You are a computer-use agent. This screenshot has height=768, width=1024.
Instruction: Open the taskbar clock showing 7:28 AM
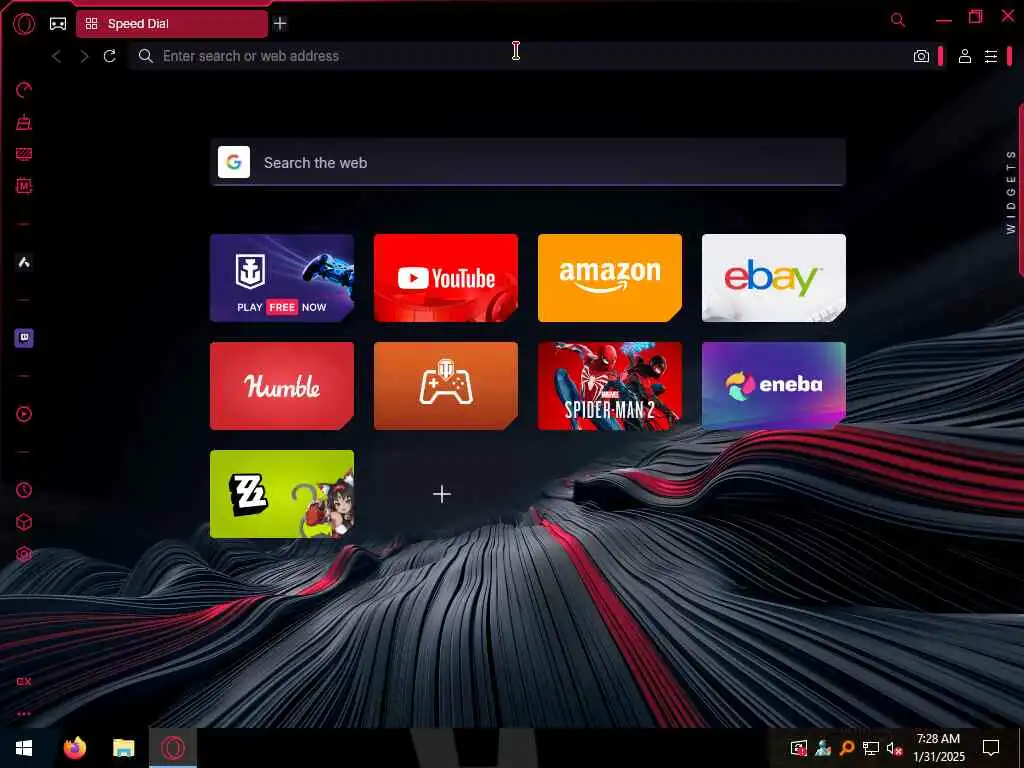coord(938,748)
